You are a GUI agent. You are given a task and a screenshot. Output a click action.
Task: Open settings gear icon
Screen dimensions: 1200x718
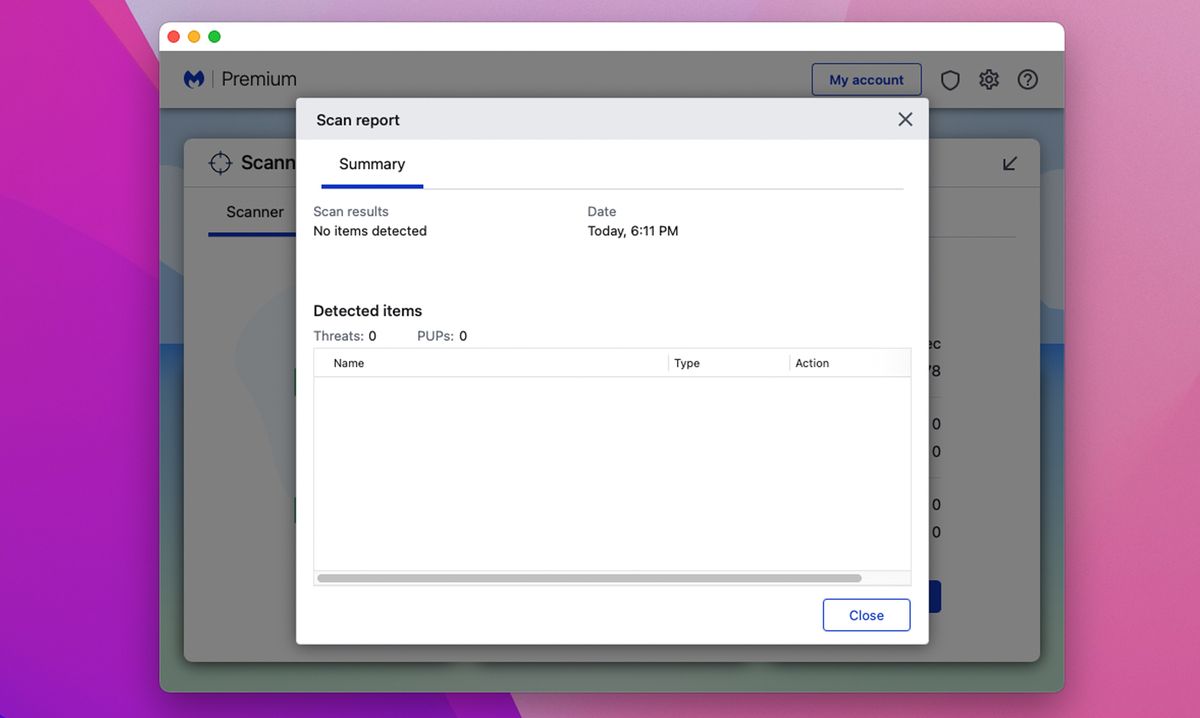(x=989, y=80)
